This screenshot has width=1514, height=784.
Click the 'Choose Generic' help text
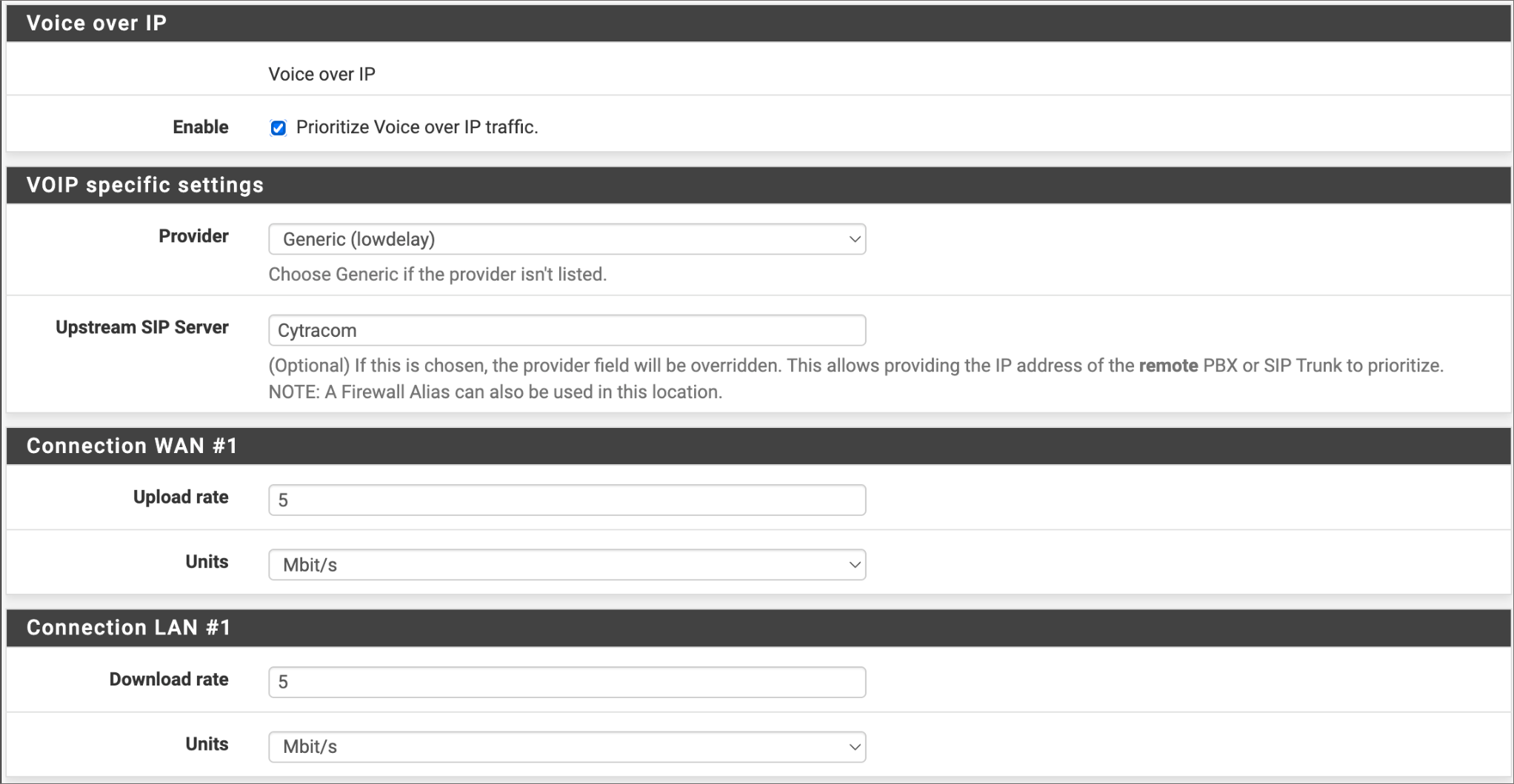437,275
